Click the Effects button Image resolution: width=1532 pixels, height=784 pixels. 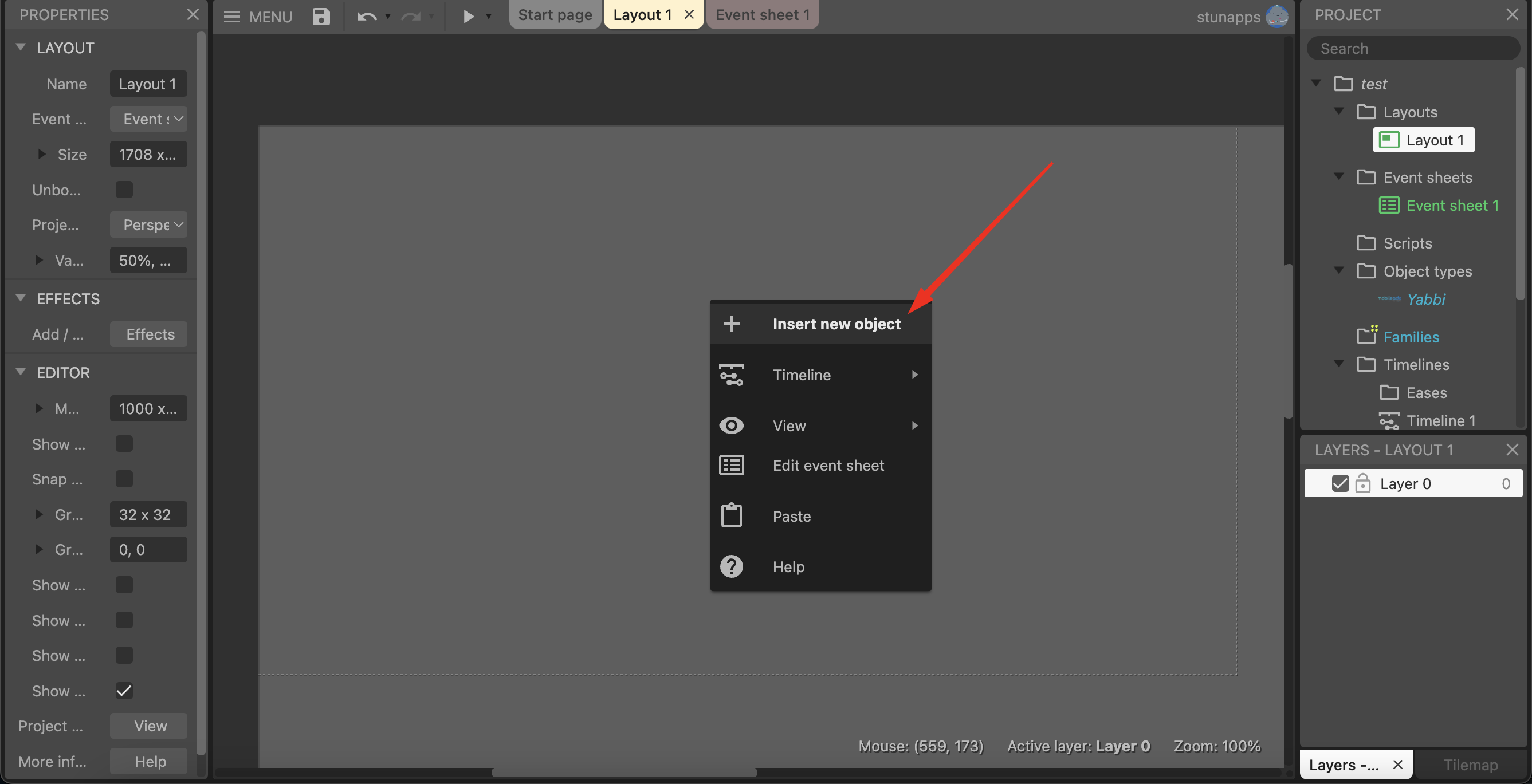tap(150, 334)
